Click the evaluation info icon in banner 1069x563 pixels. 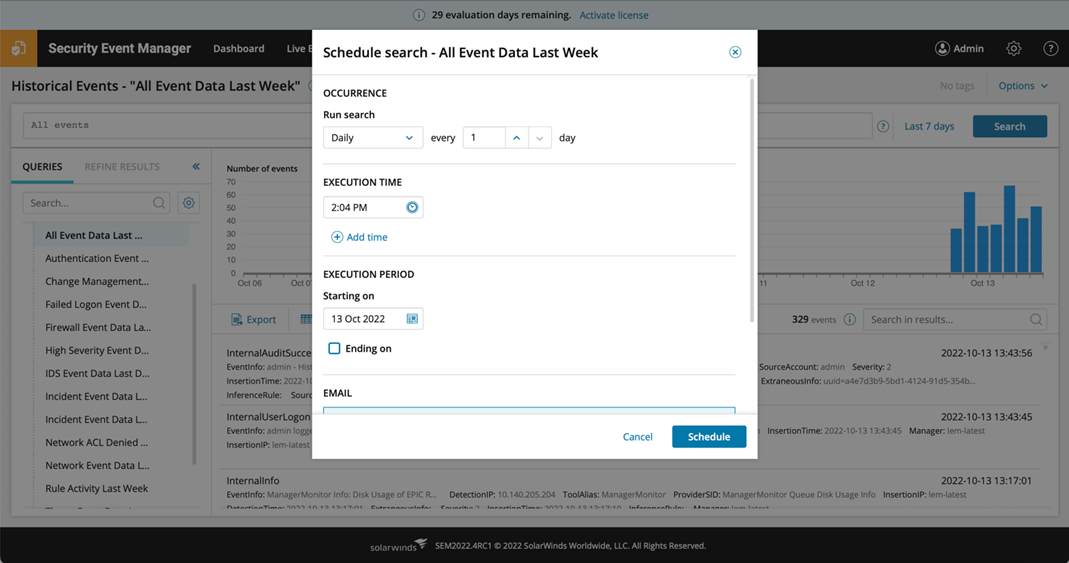(419, 15)
